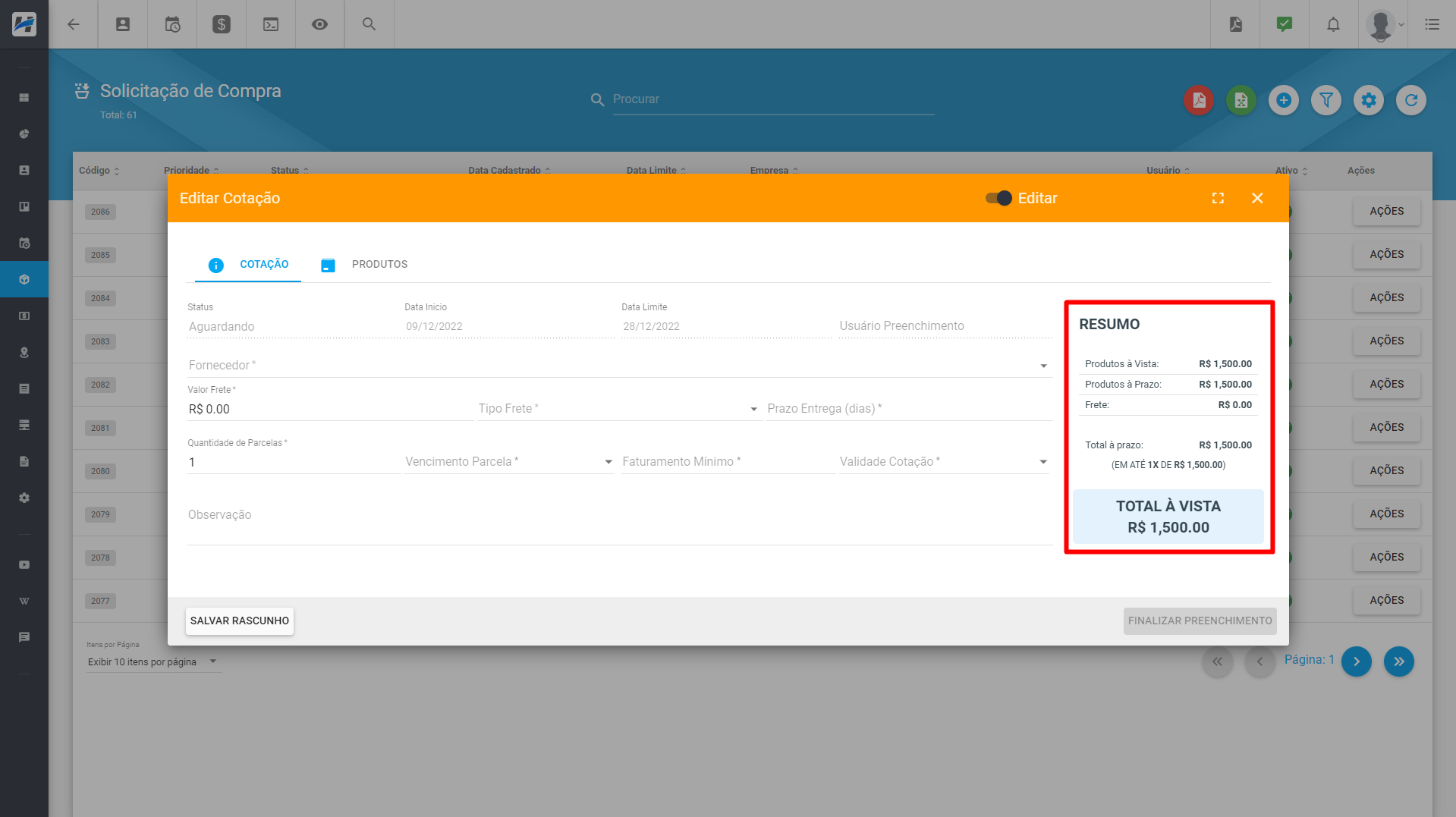Switch to the Produtos tab
The height and width of the screenshot is (817, 1456).
click(x=365, y=265)
